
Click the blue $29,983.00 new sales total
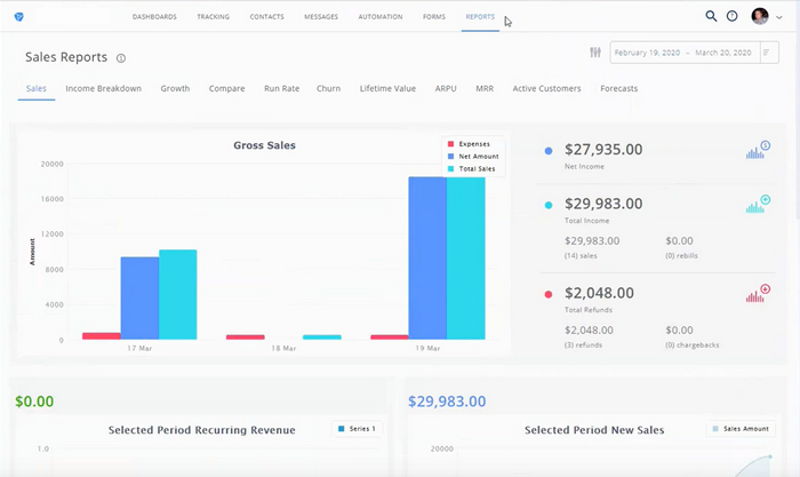coord(447,401)
